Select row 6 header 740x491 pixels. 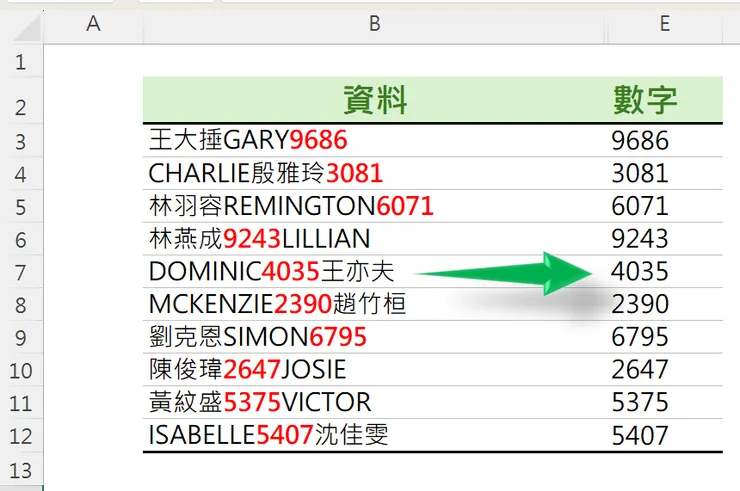click(x=21, y=239)
